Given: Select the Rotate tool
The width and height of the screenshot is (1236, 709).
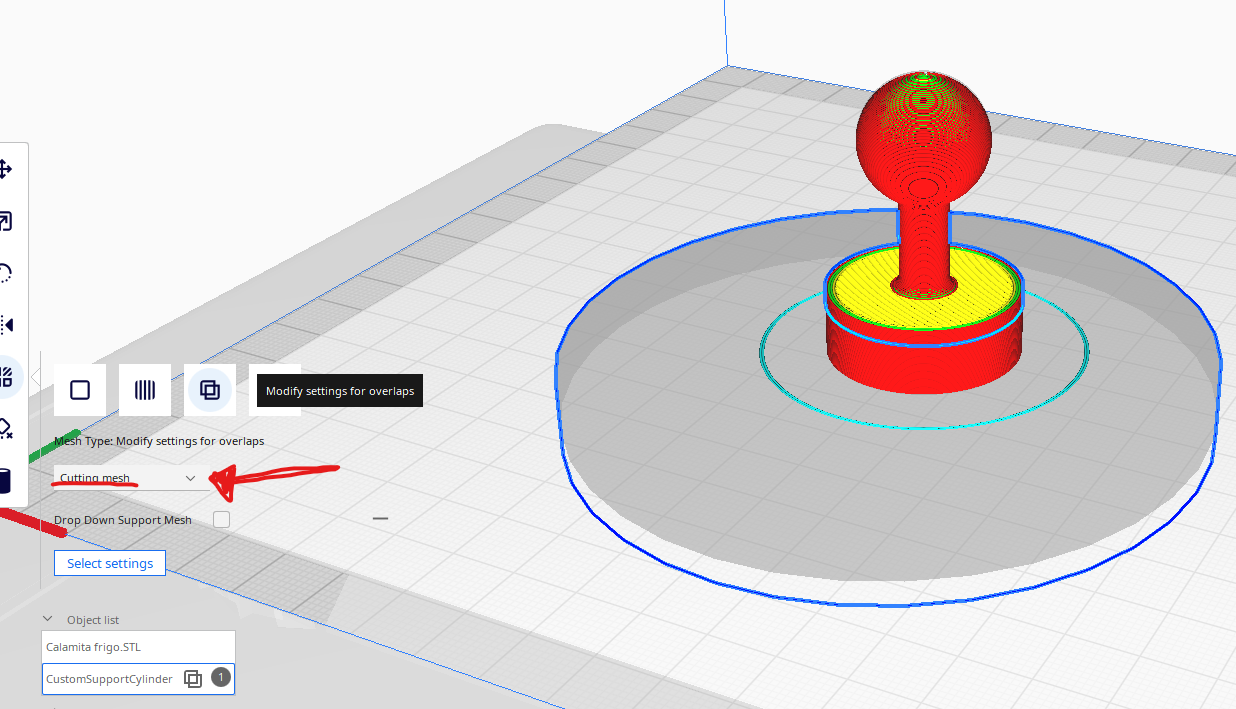Looking at the screenshot, I should click(x=5, y=273).
